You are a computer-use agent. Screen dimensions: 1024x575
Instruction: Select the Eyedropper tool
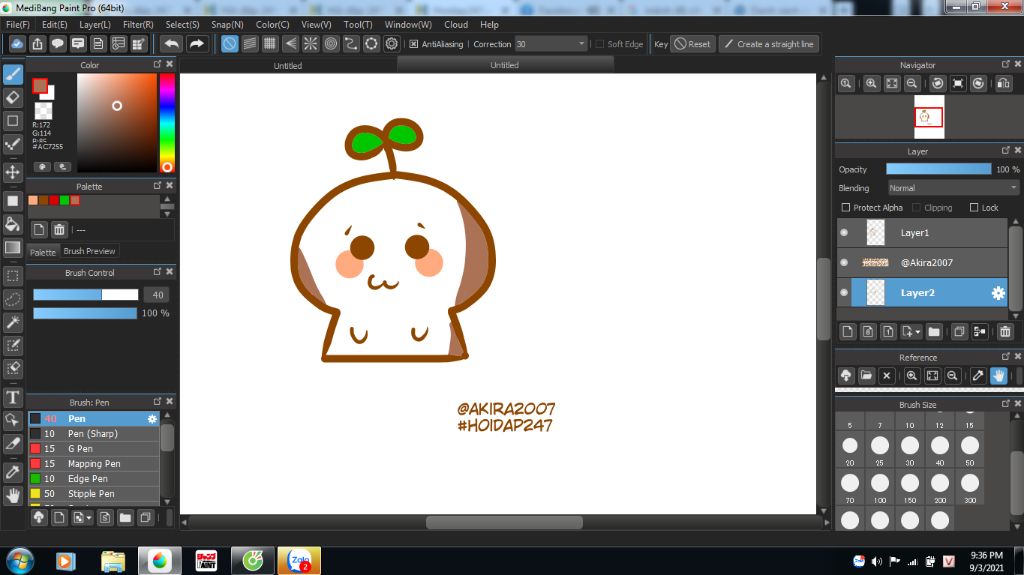(x=12, y=472)
